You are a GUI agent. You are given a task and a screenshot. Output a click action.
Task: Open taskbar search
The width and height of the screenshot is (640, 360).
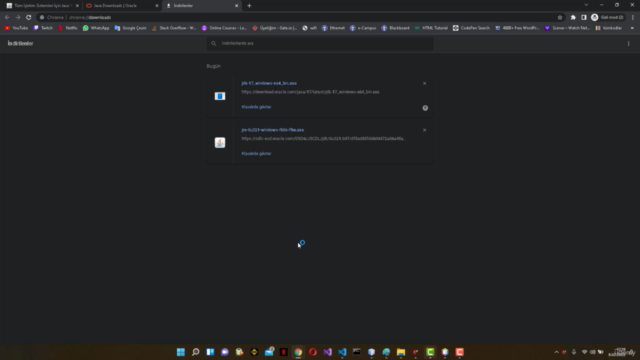(196, 352)
